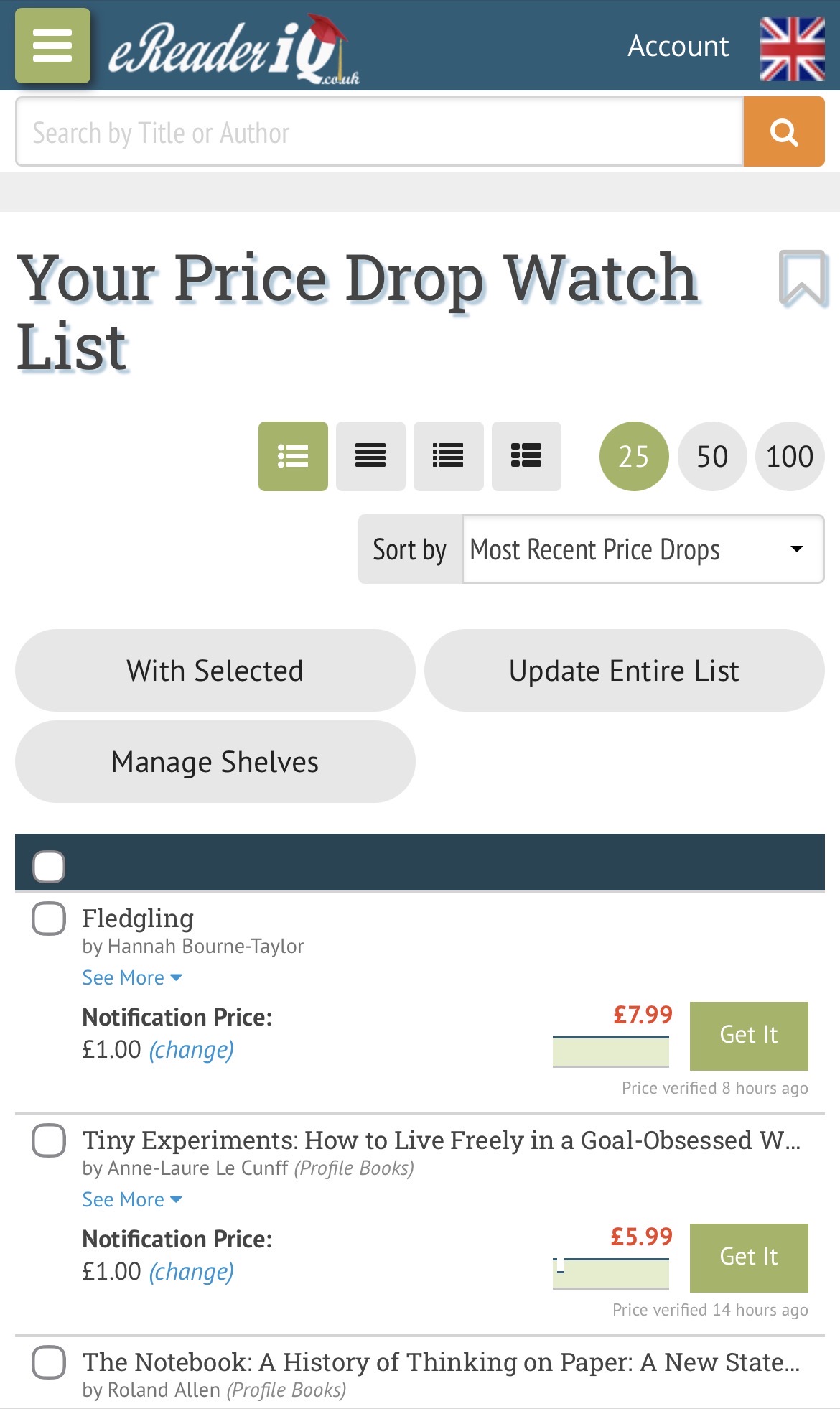Screen dimensions: 840x1409
Task: Expand See More under Tiny Experiments
Action: coord(131,1200)
